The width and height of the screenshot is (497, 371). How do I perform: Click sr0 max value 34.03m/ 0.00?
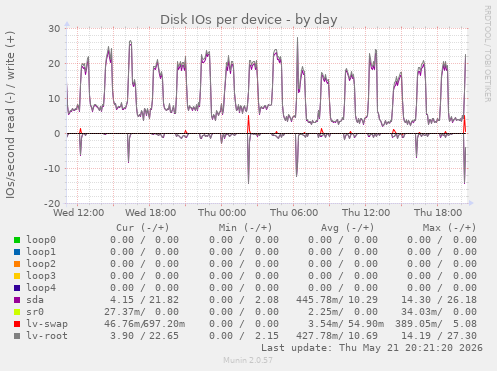(x=439, y=312)
